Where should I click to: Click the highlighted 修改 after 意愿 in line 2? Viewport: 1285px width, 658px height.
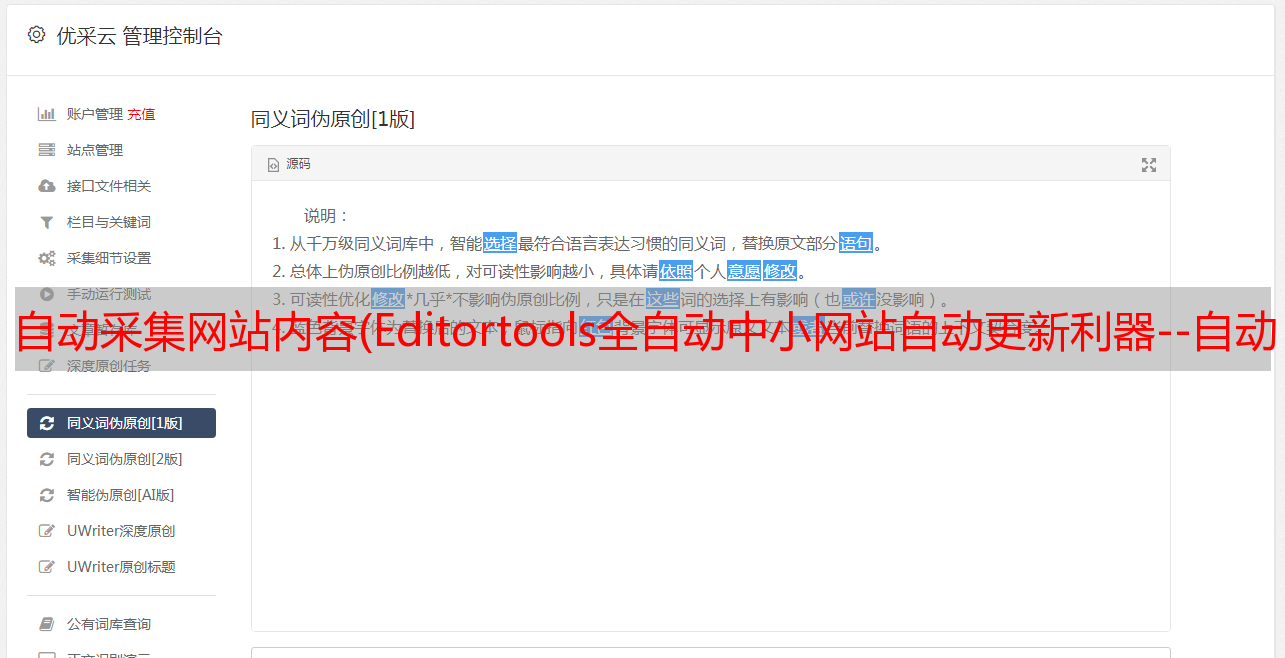pos(780,271)
